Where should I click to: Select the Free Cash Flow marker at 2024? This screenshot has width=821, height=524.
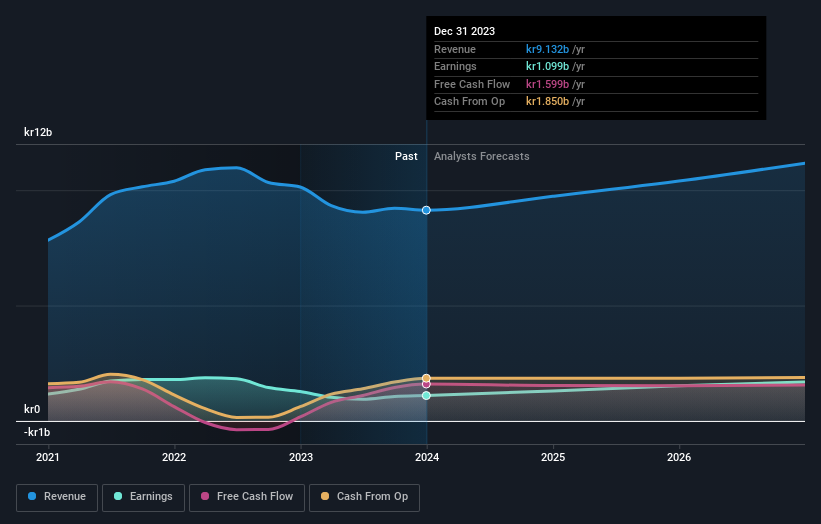point(426,384)
